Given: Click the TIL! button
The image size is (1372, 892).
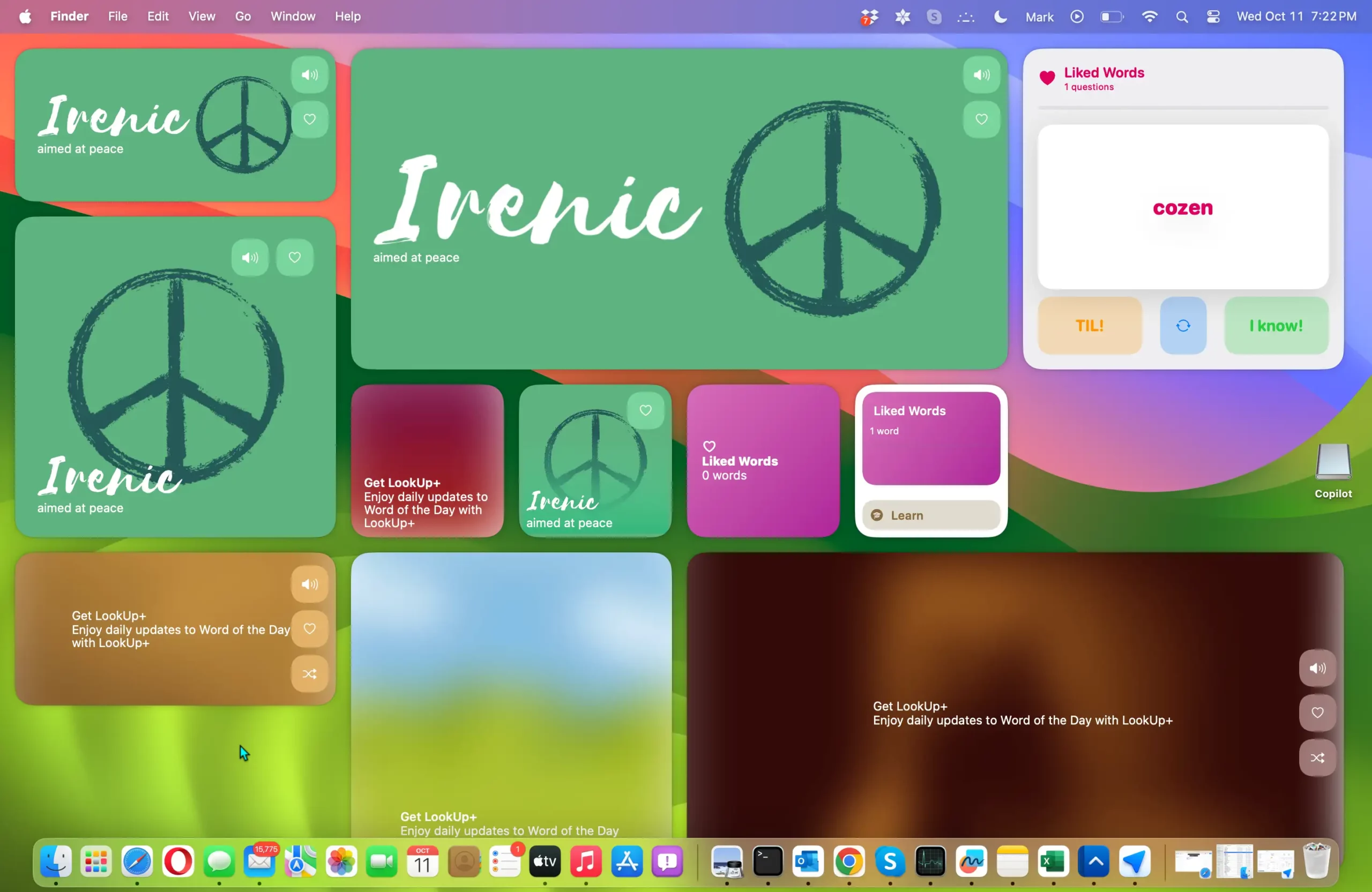Looking at the screenshot, I should point(1090,326).
